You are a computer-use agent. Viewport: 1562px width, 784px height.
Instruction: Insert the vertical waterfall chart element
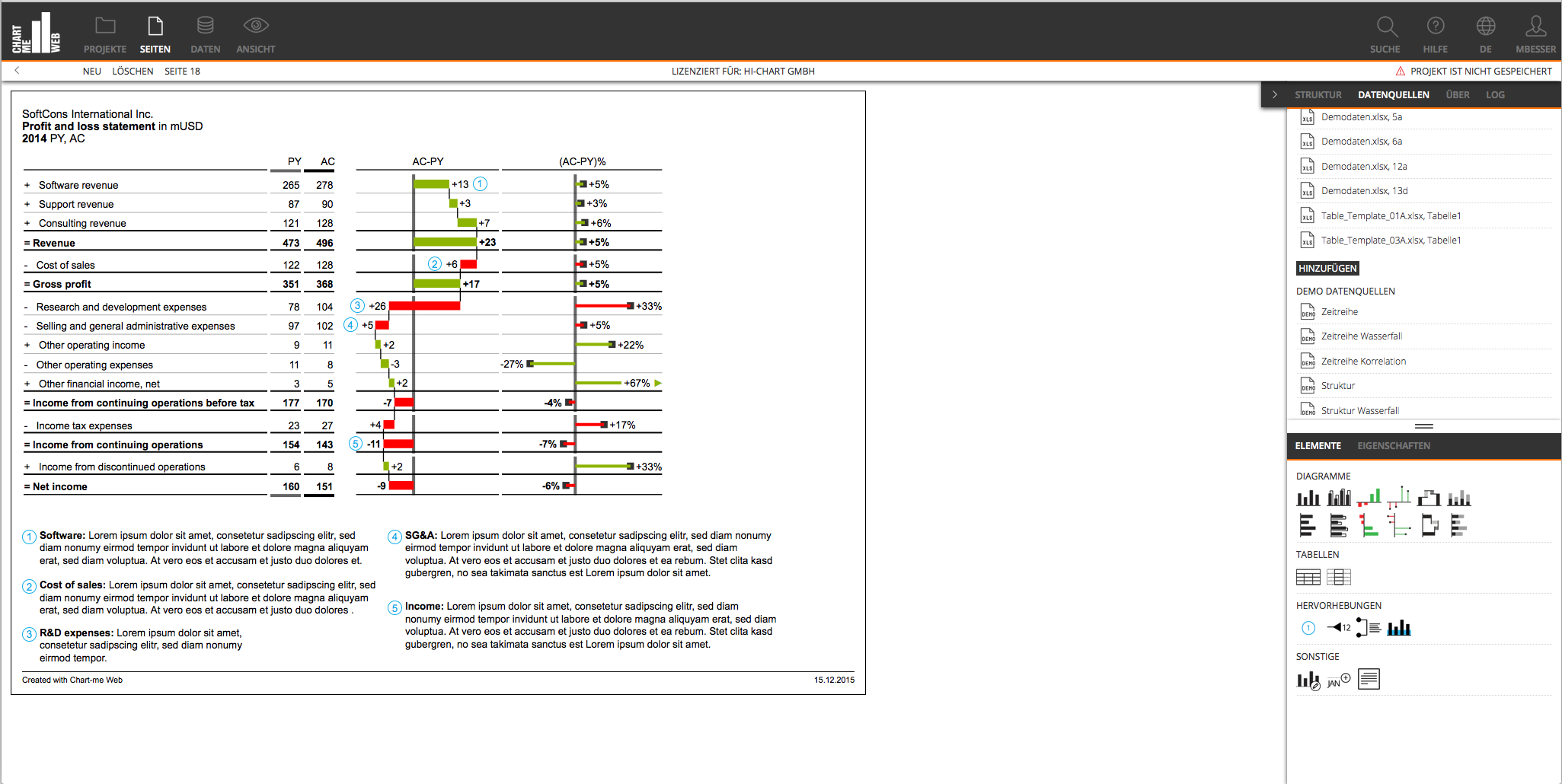(1429, 498)
